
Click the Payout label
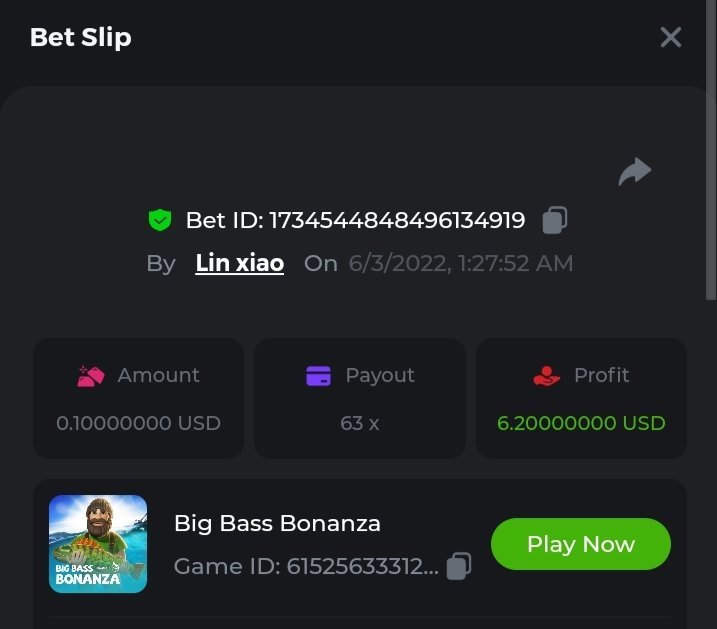click(379, 376)
